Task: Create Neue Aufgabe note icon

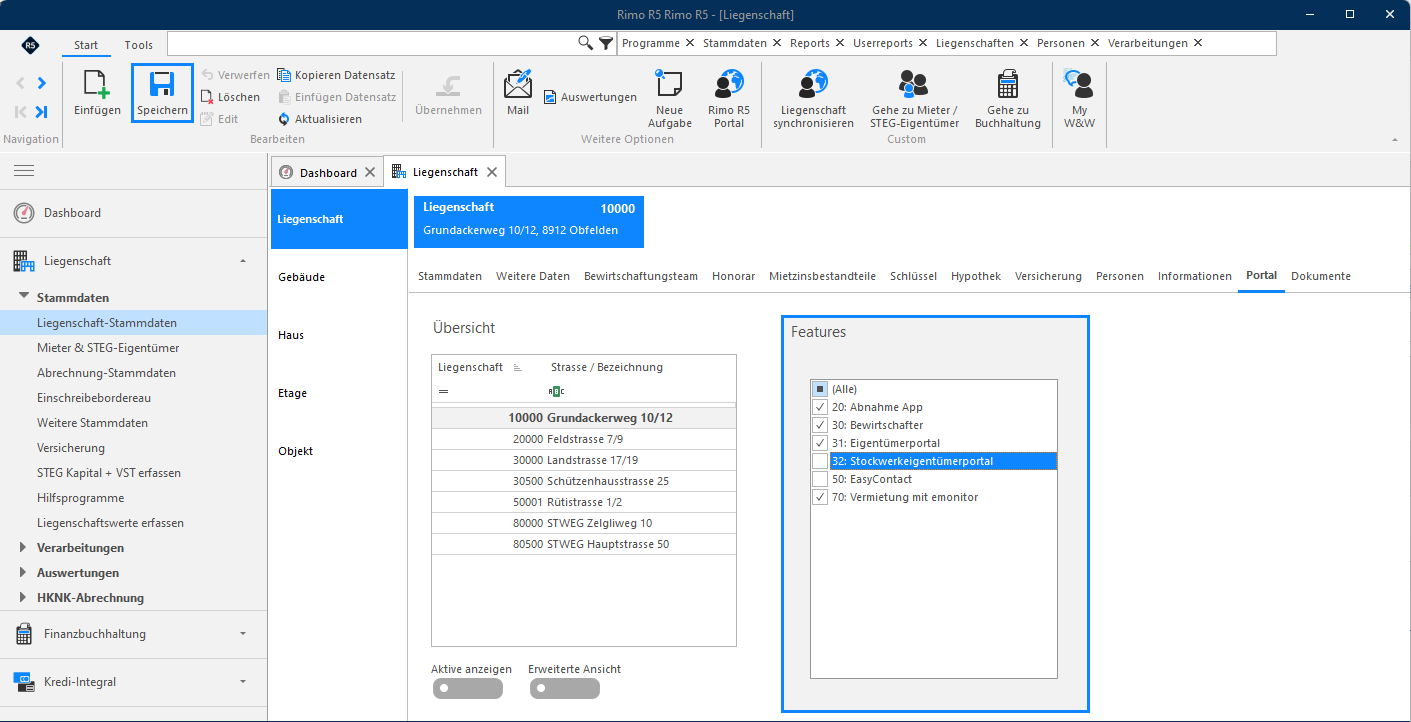Action: click(x=669, y=84)
